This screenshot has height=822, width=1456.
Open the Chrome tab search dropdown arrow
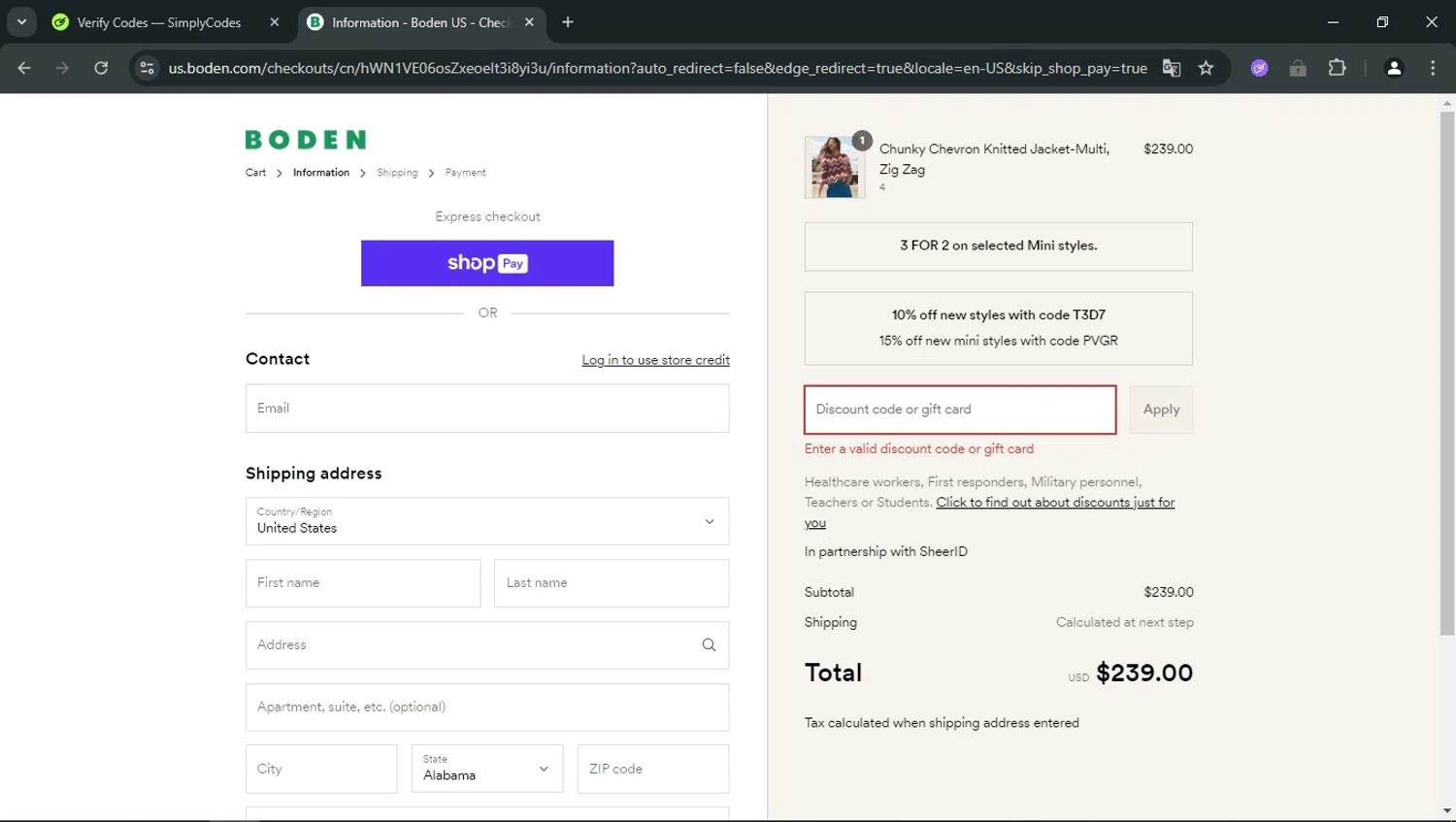coord(21,21)
